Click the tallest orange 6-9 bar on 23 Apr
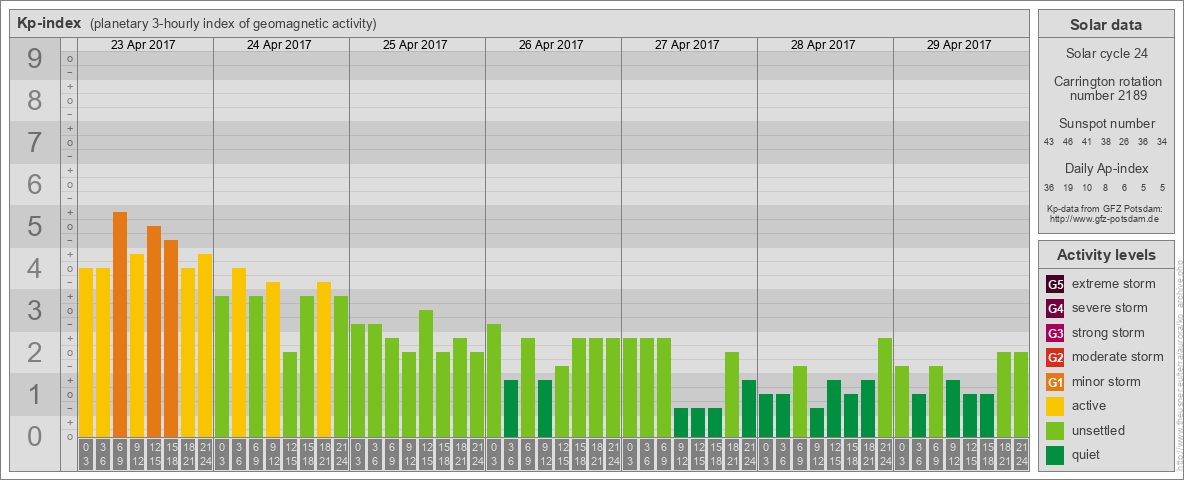Screen dimensions: 1184x480 (x=120, y=325)
